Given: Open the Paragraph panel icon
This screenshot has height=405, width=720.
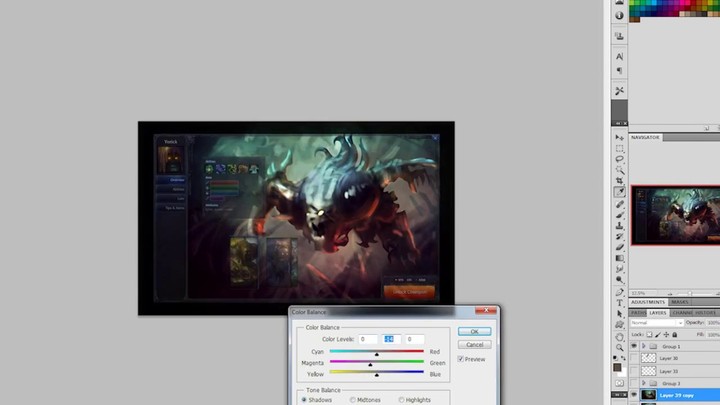Looking at the screenshot, I should click(619, 71).
